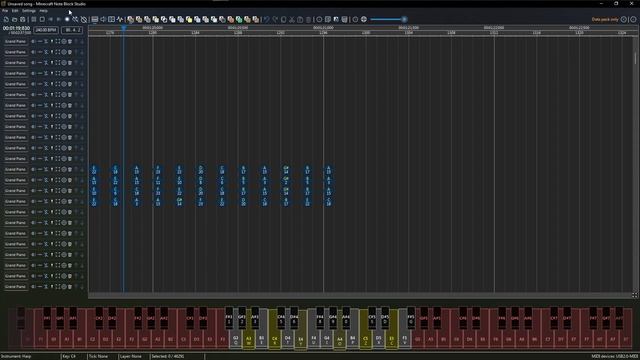The height and width of the screenshot is (360, 640).
Task: Undo the last action with toolbar arrow
Action: pyautogui.click(x=267, y=19)
